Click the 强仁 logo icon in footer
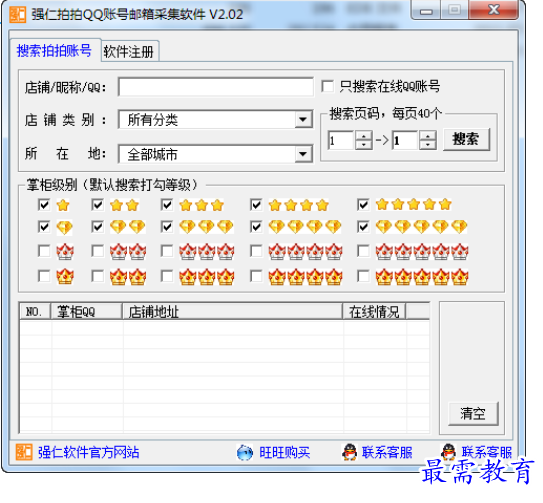Screen dimensions: 543x503 (24, 452)
